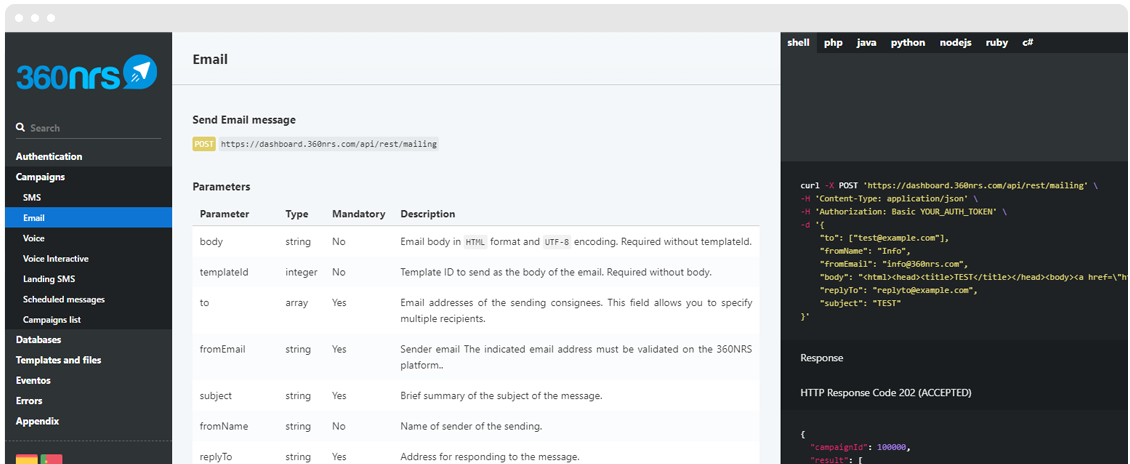Focus the Search input field
This screenshot has width=1130, height=464.
[95, 128]
